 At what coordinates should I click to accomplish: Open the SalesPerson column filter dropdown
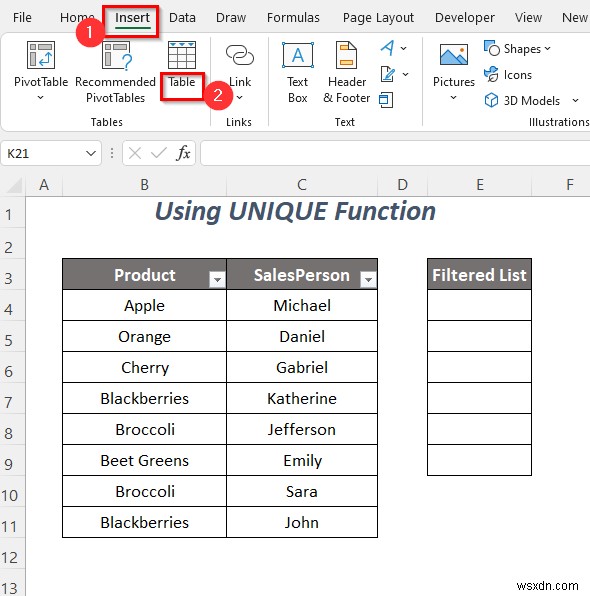pyautogui.click(x=368, y=280)
